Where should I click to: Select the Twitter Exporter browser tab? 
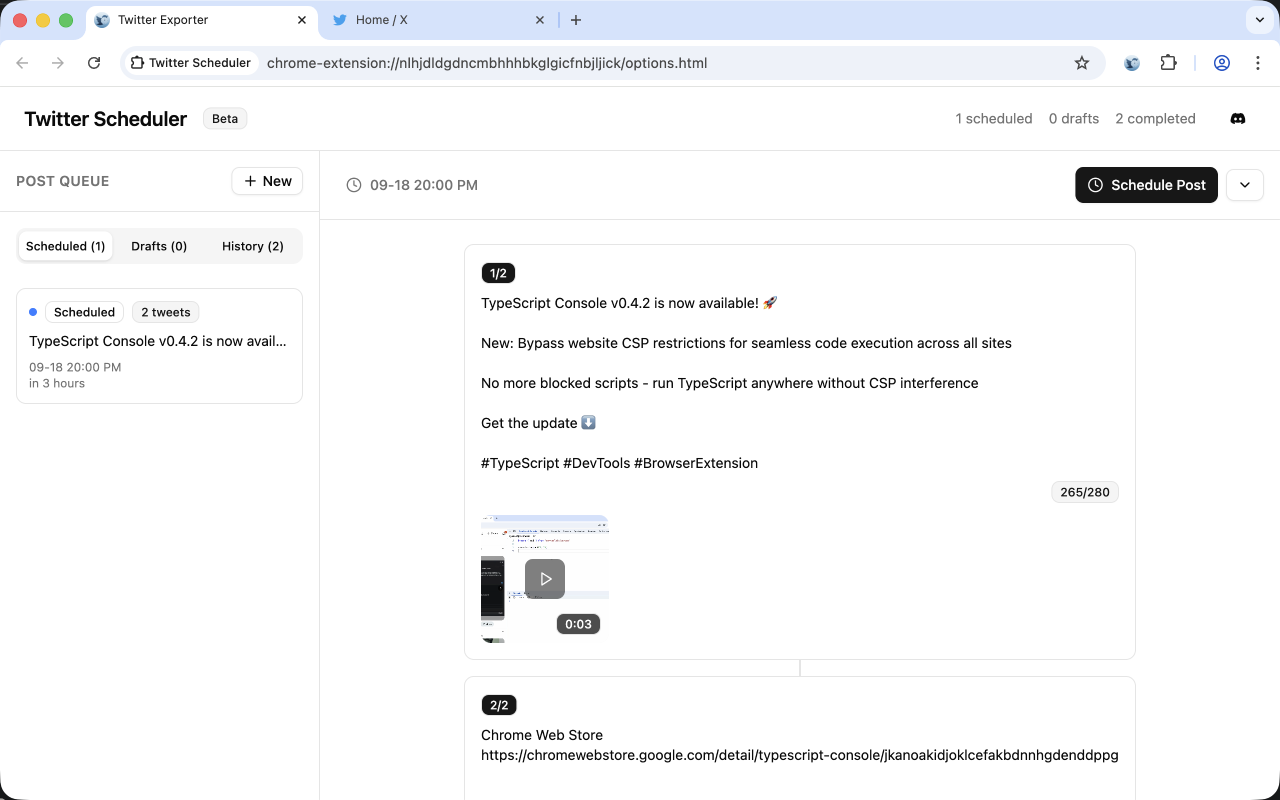point(202,20)
